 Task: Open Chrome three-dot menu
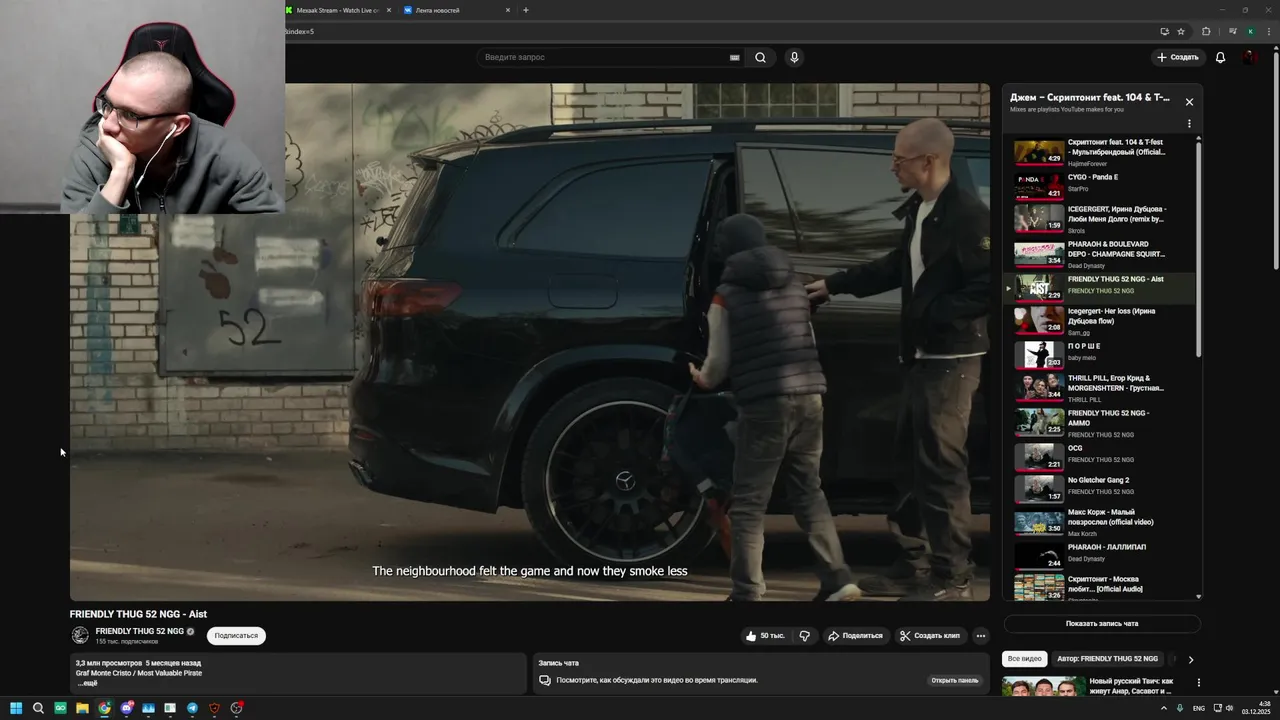(1268, 31)
